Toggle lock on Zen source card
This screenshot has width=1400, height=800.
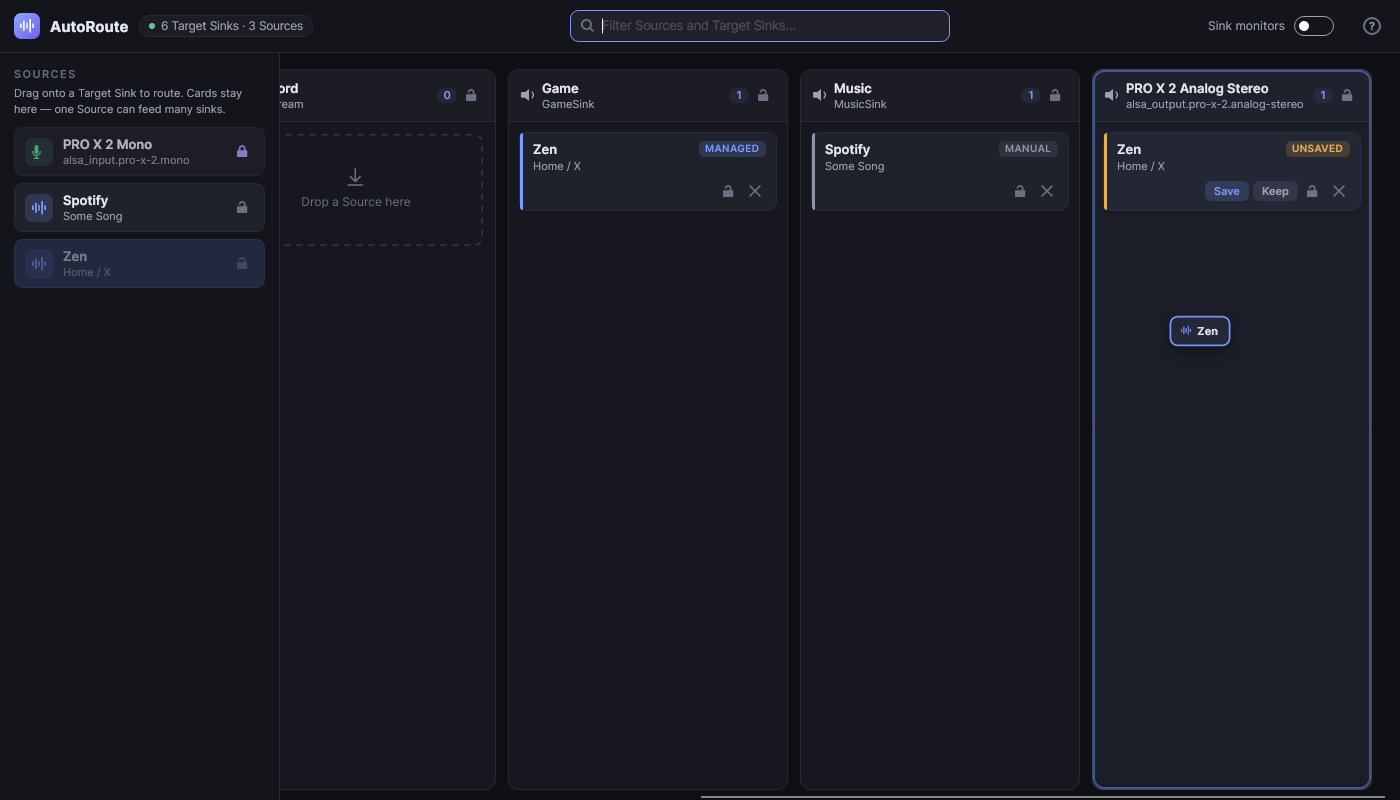pos(242,263)
